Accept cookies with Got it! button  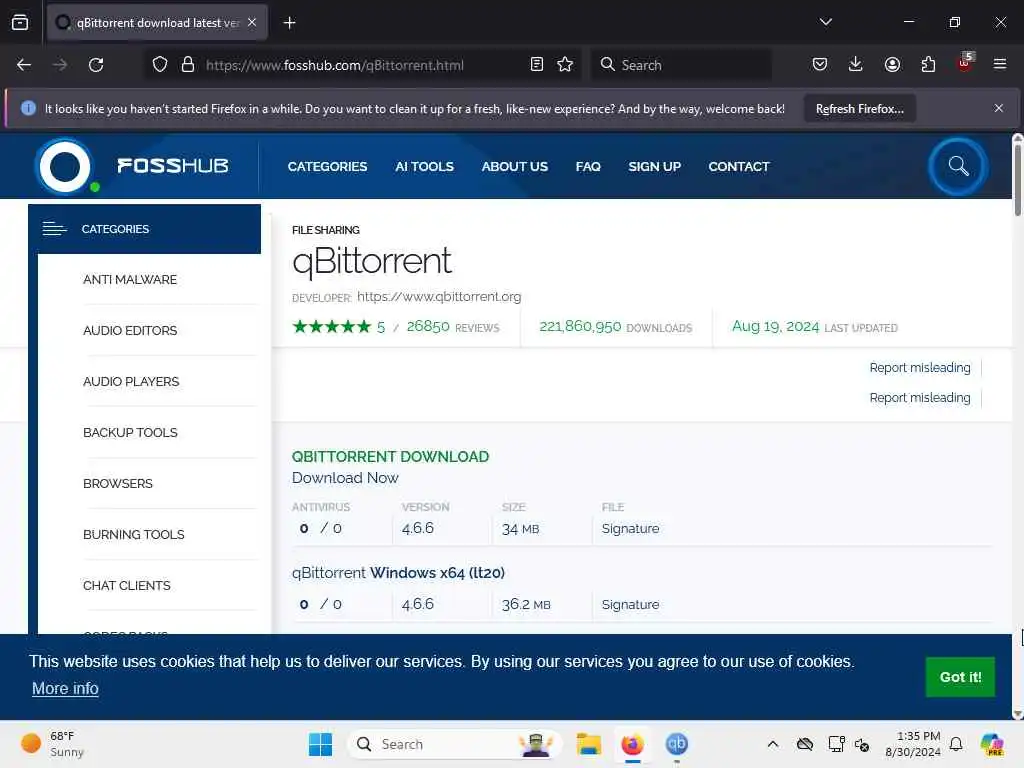tap(960, 677)
